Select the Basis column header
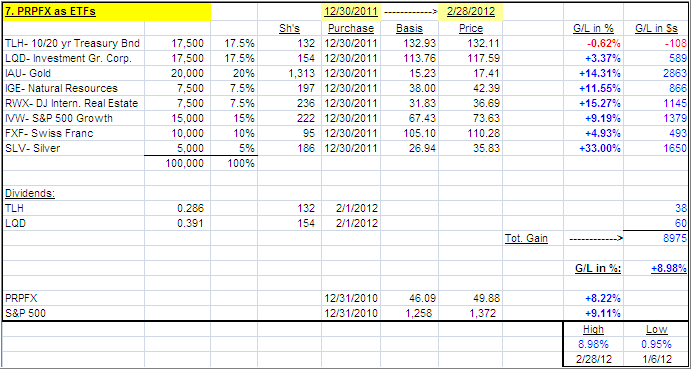The image size is (691, 369). (x=409, y=29)
